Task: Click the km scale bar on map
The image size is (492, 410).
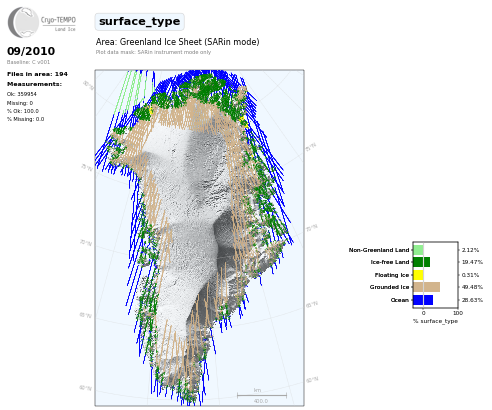Action: (x=262, y=395)
